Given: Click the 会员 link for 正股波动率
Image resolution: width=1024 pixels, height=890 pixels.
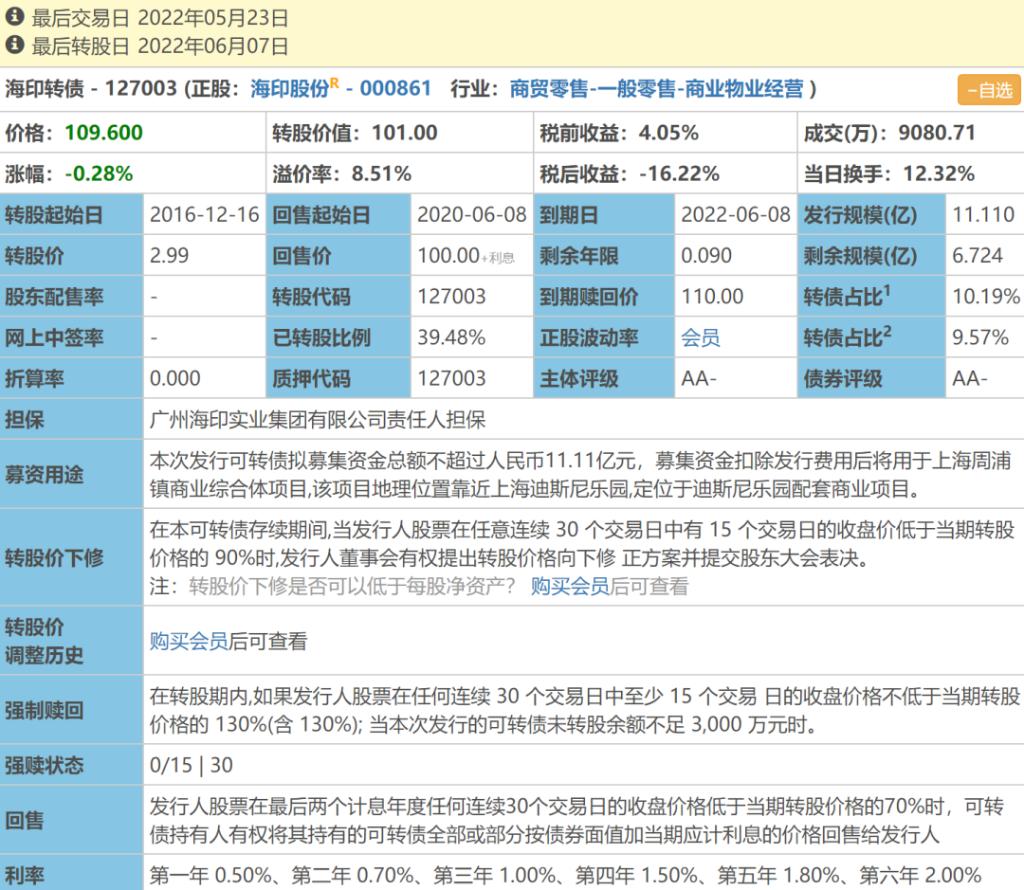Looking at the screenshot, I should (700, 338).
